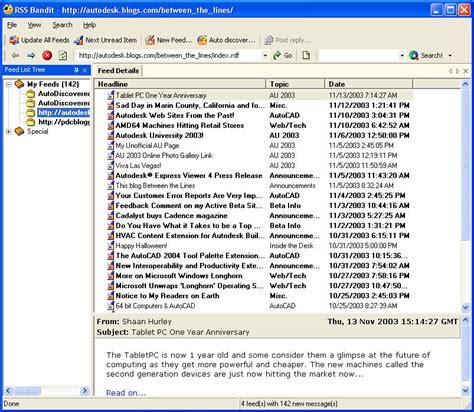The image size is (474, 412).
Task: Add a New Feed from toolbar
Action: click(x=169, y=40)
